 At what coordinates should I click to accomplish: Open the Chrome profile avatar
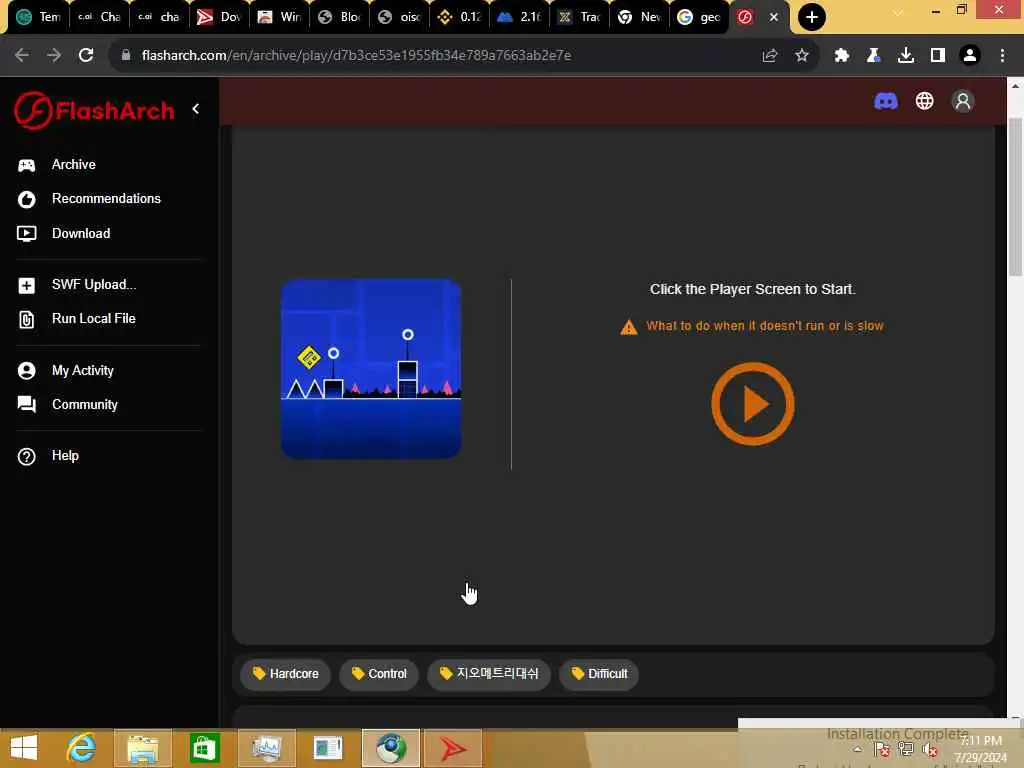pyautogui.click(x=970, y=56)
